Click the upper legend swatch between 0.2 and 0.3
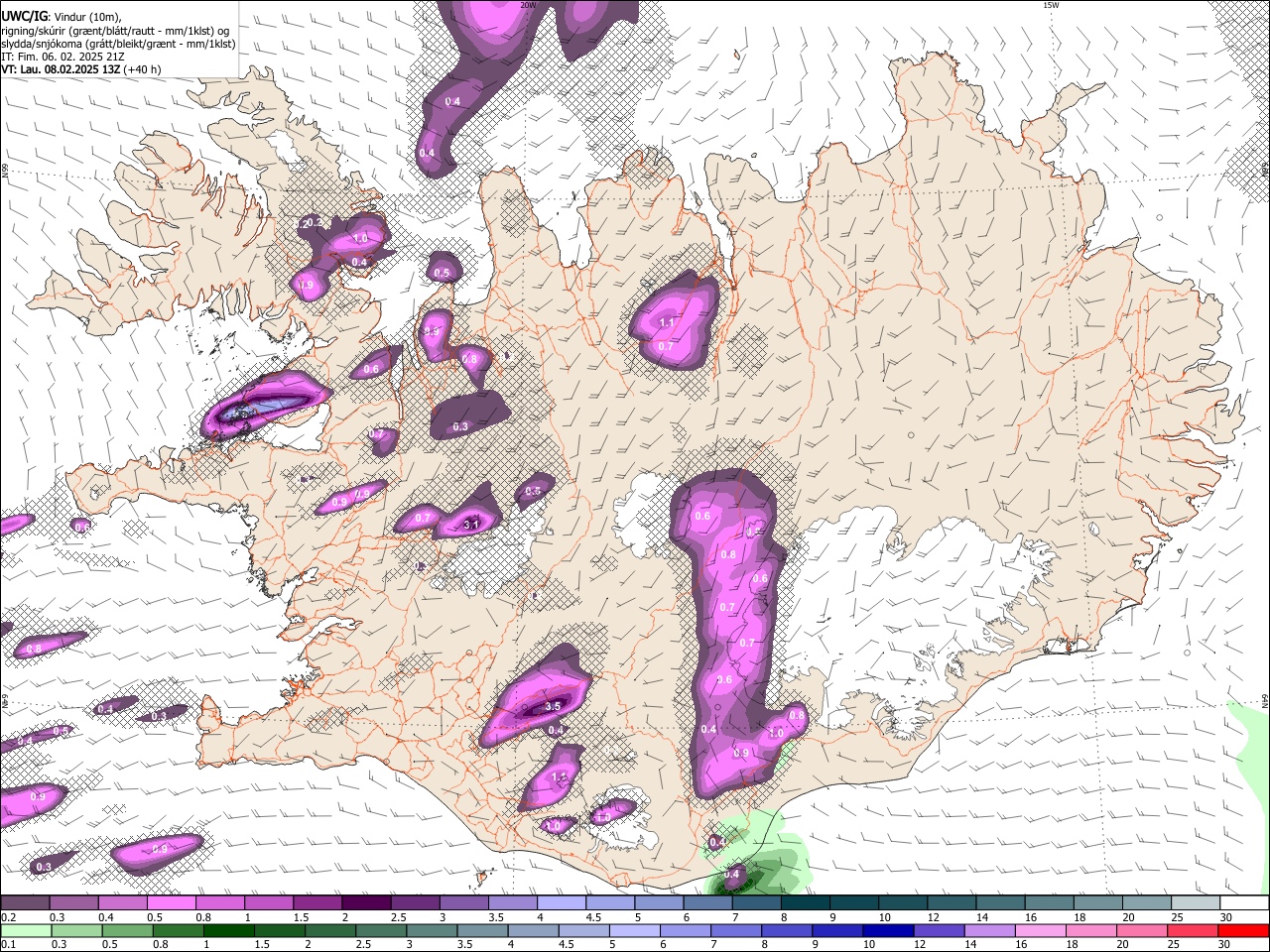The image size is (1270, 952). point(25,903)
